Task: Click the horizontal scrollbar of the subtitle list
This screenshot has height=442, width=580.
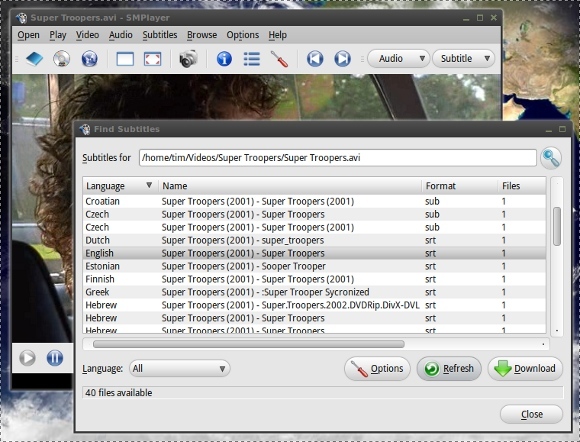Action: tap(249, 344)
